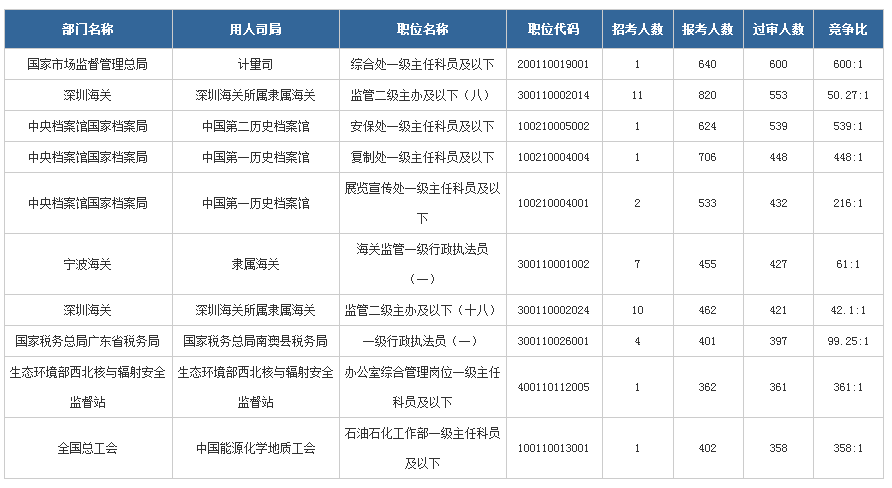Screen dimensions: 892x488
Task: Click the 50.27:1 ratio cell
Action: point(848,95)
